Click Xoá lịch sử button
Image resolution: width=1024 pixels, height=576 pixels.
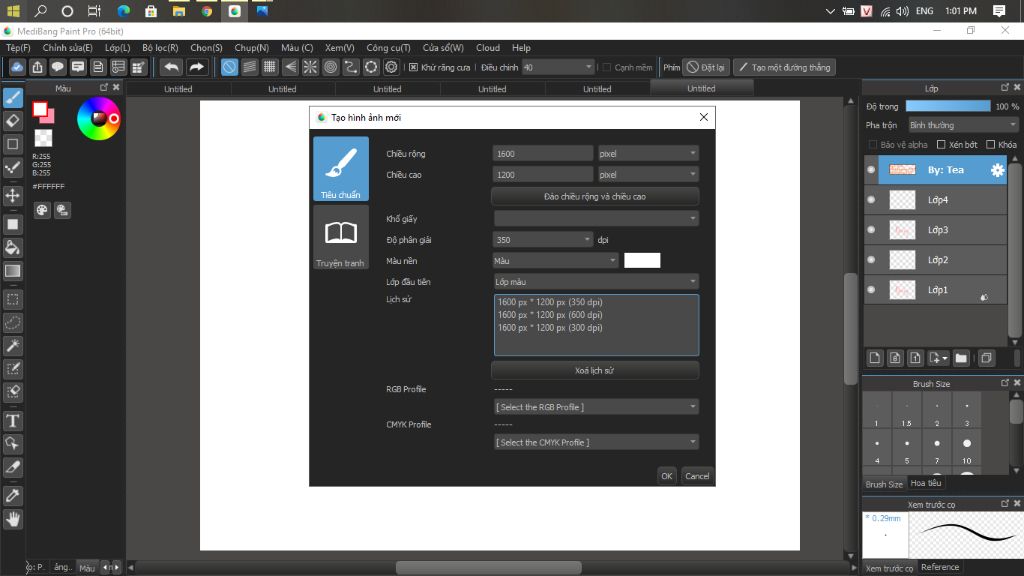point(594,370)
